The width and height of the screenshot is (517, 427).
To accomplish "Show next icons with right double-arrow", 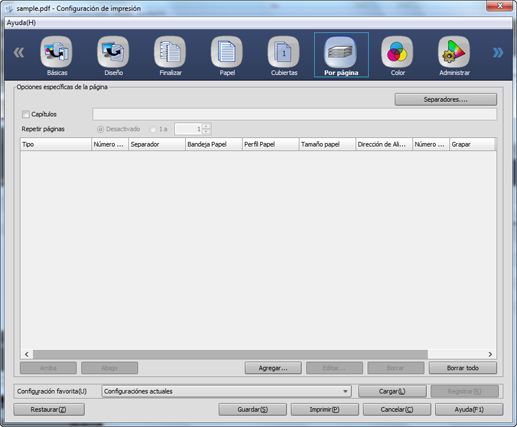I will (498, 52).
